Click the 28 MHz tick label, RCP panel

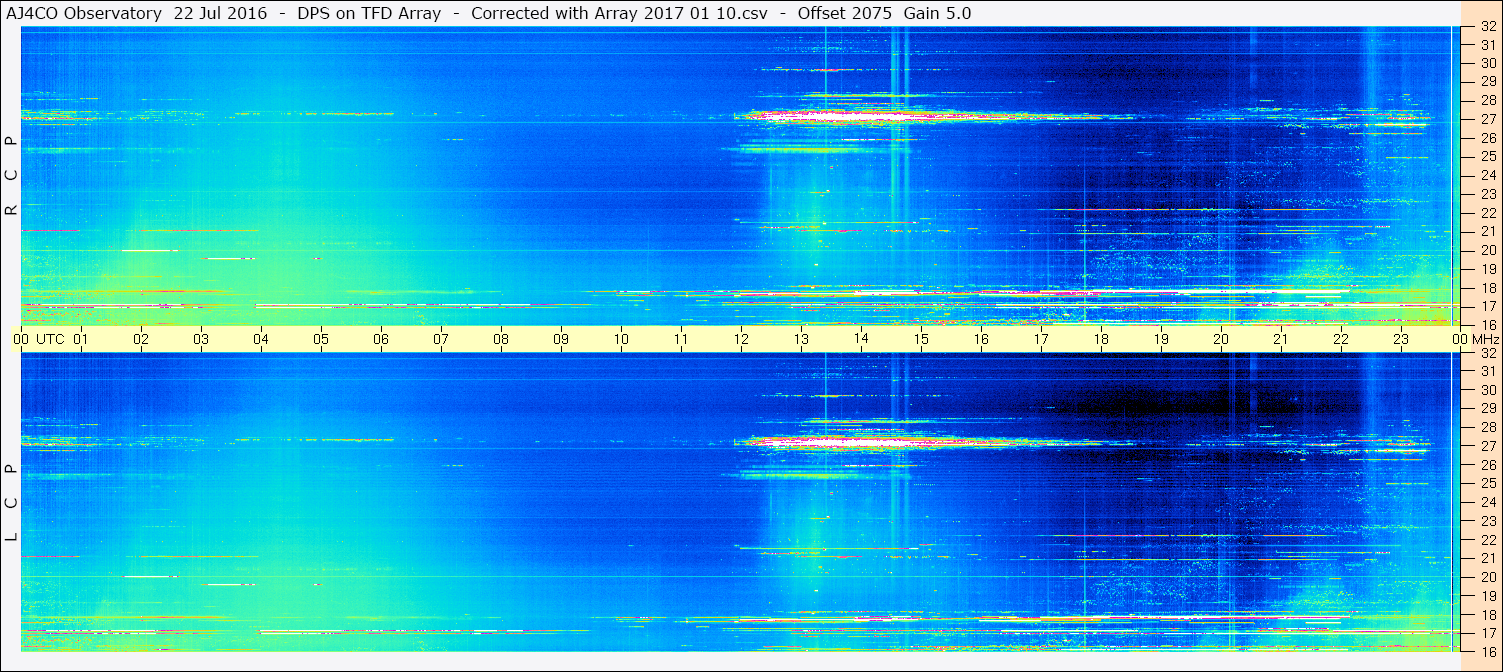1487,100
